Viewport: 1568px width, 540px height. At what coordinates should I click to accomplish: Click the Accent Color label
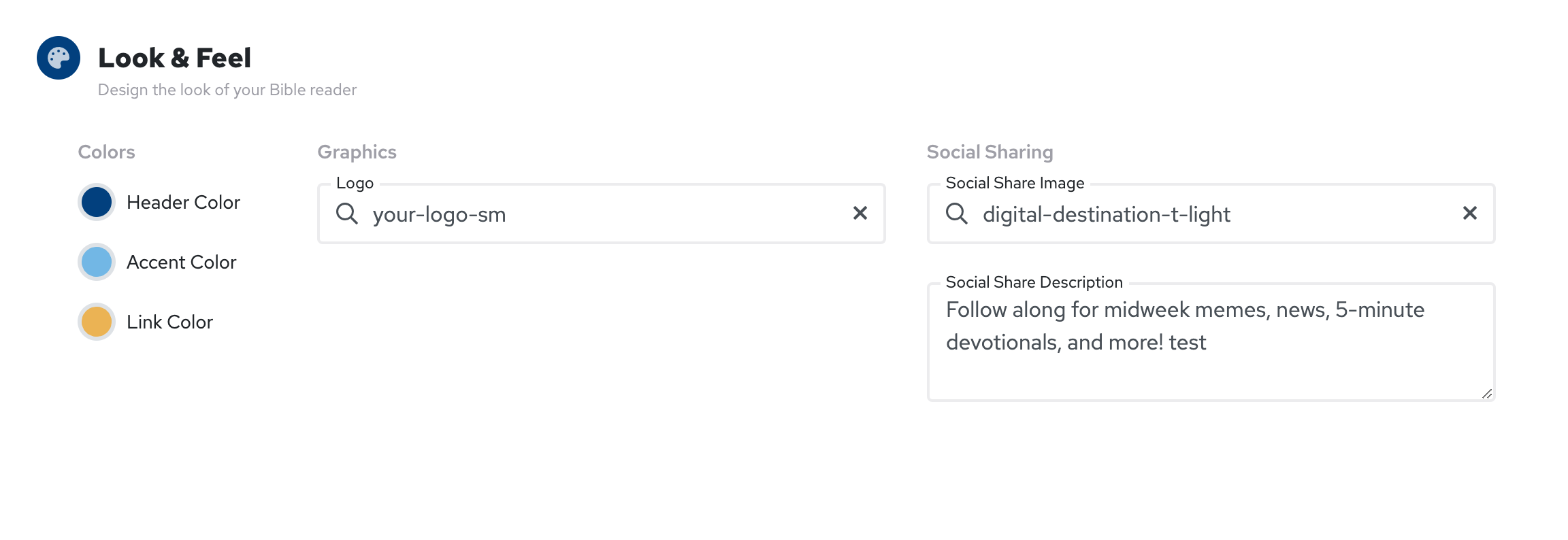[x=181, y=262]
